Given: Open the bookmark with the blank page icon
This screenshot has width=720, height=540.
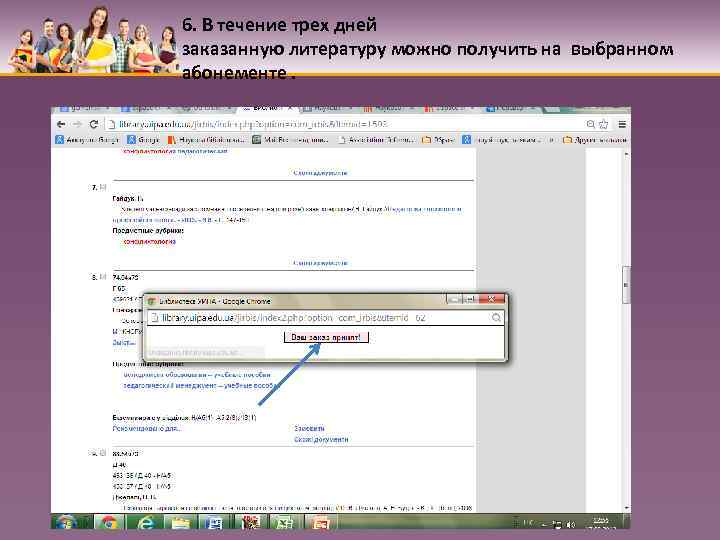Looking at the screenshot, I should [x=376, y=140].
